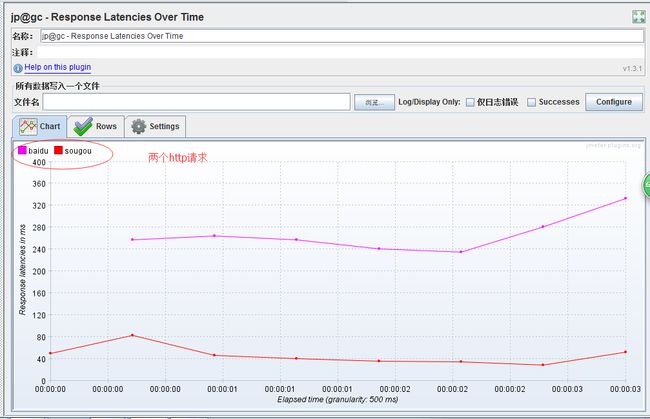This screenshot has height=419, width=650.
Task: Click the green fullscreen expand icon
Action: [x=639, y=17]
